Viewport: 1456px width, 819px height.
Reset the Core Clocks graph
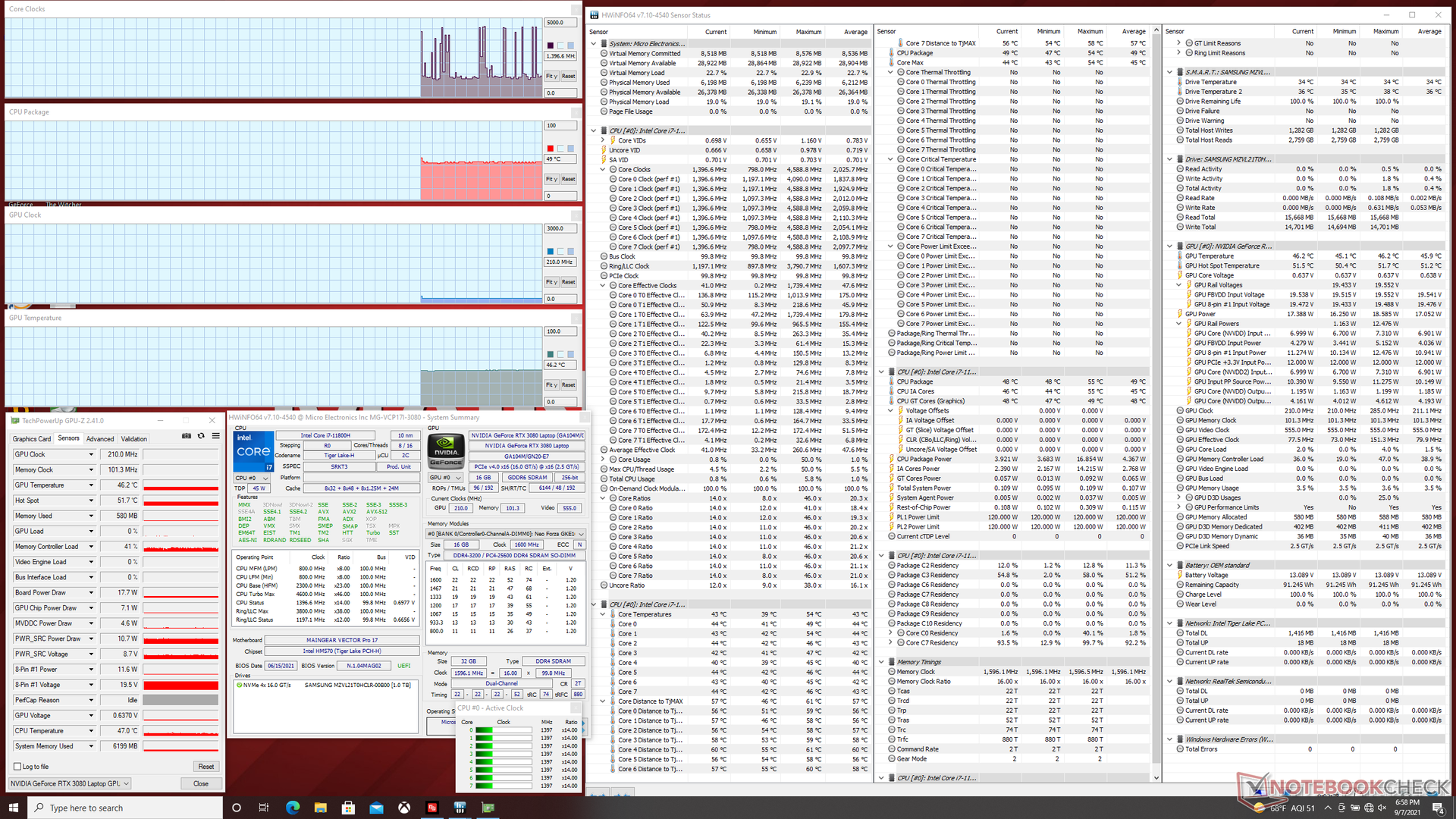(x=569, y=76)
